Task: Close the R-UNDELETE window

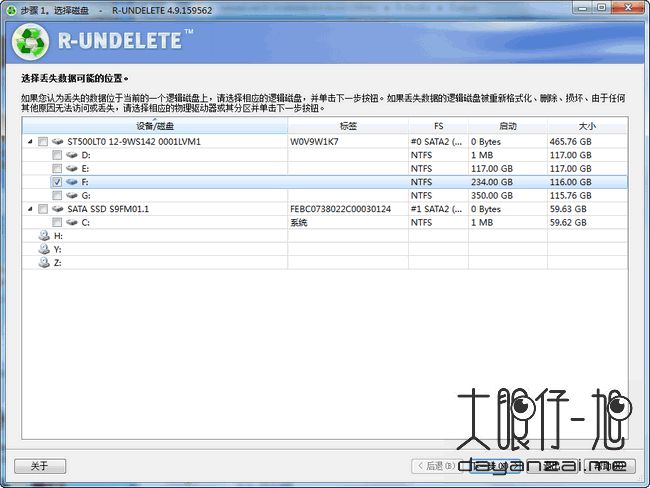Action: pyautogui.click(x=627, y=7)
